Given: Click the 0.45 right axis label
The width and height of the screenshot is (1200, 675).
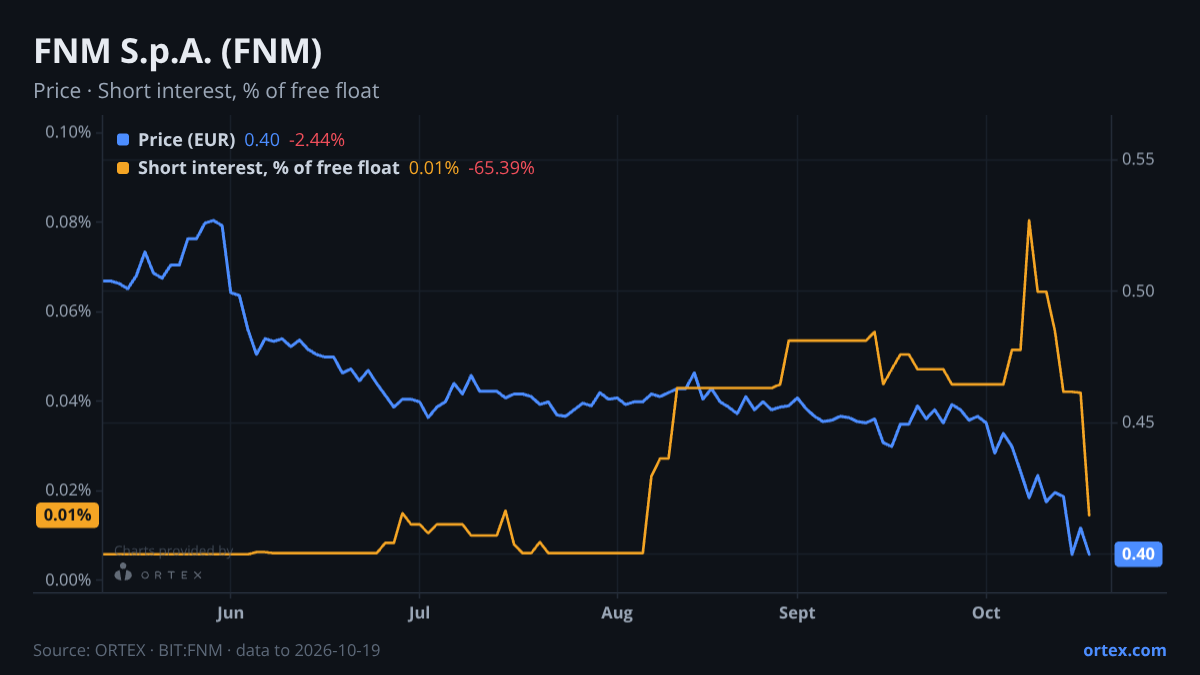Looking at the screenshot, I should [x=1138, y=422].
